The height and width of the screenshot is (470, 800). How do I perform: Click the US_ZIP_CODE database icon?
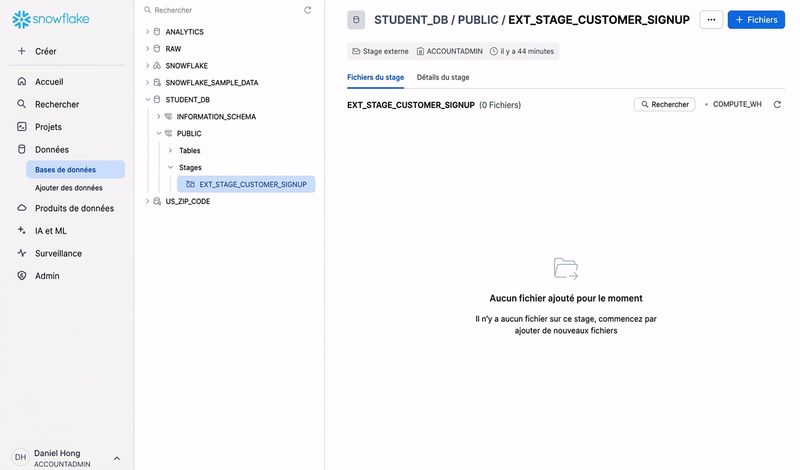point(157,201)
